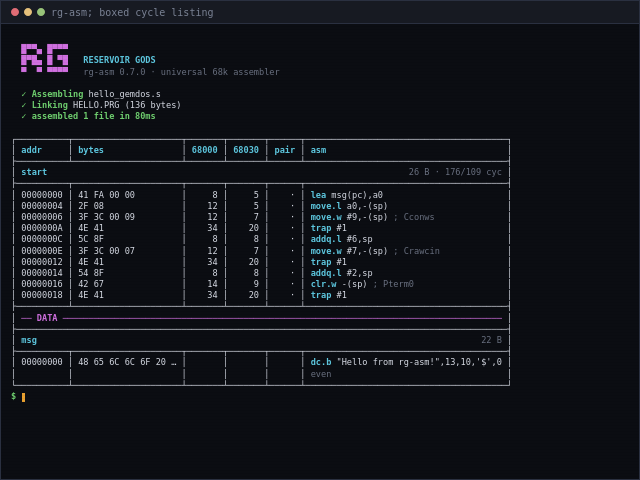The width and height of the screenshot is (640, 480).
Task: Click the 'Linking HELLO.PRG (136 bytes)' line
Action: point(101,105)
